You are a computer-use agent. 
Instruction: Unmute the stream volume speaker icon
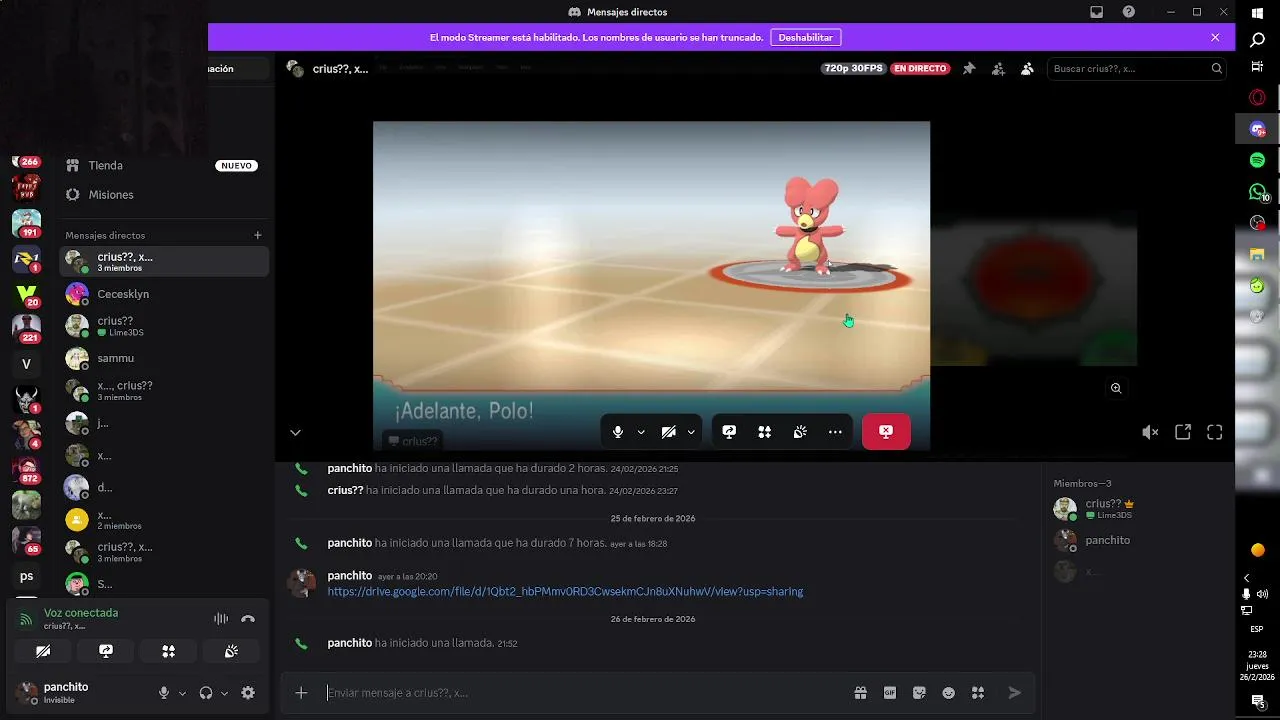[x=1150, y=432]
